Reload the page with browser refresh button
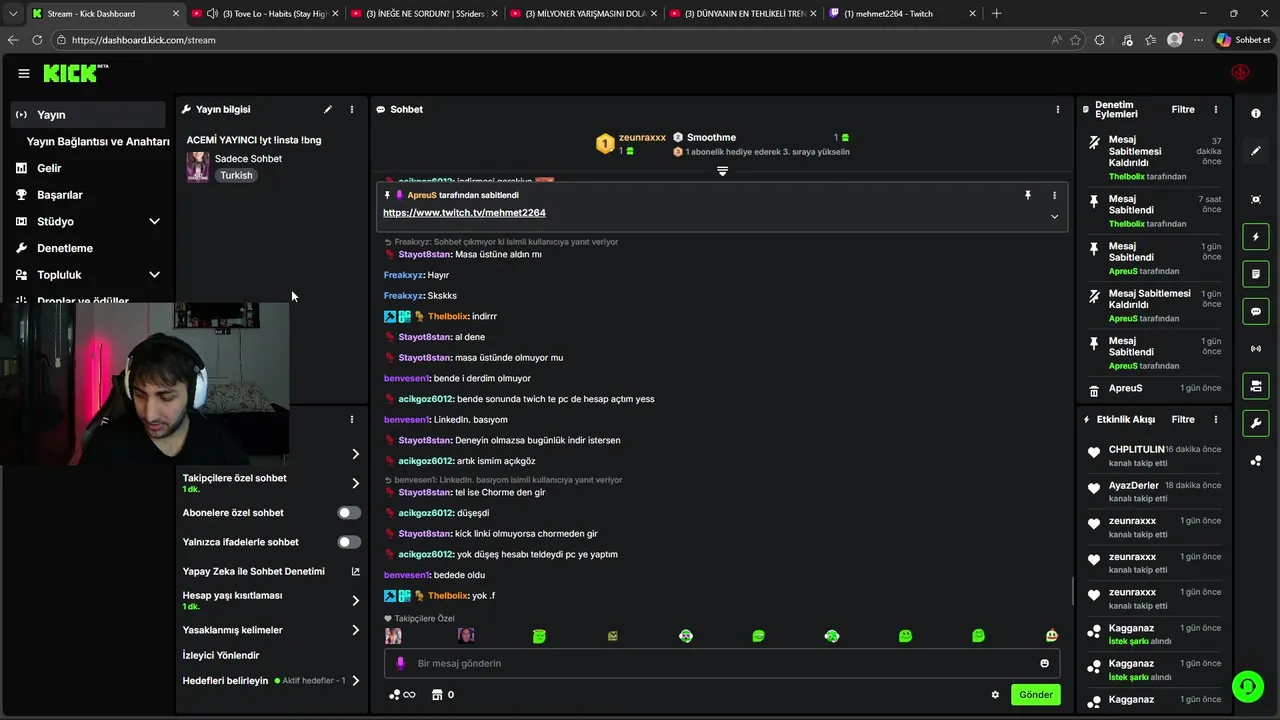Screen dimensions: 1280x720 click(37, 40)
